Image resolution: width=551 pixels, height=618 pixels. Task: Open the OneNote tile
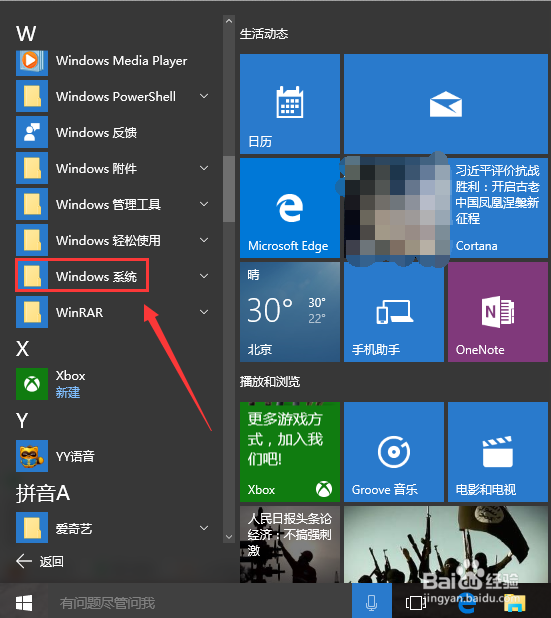[498, 312]
